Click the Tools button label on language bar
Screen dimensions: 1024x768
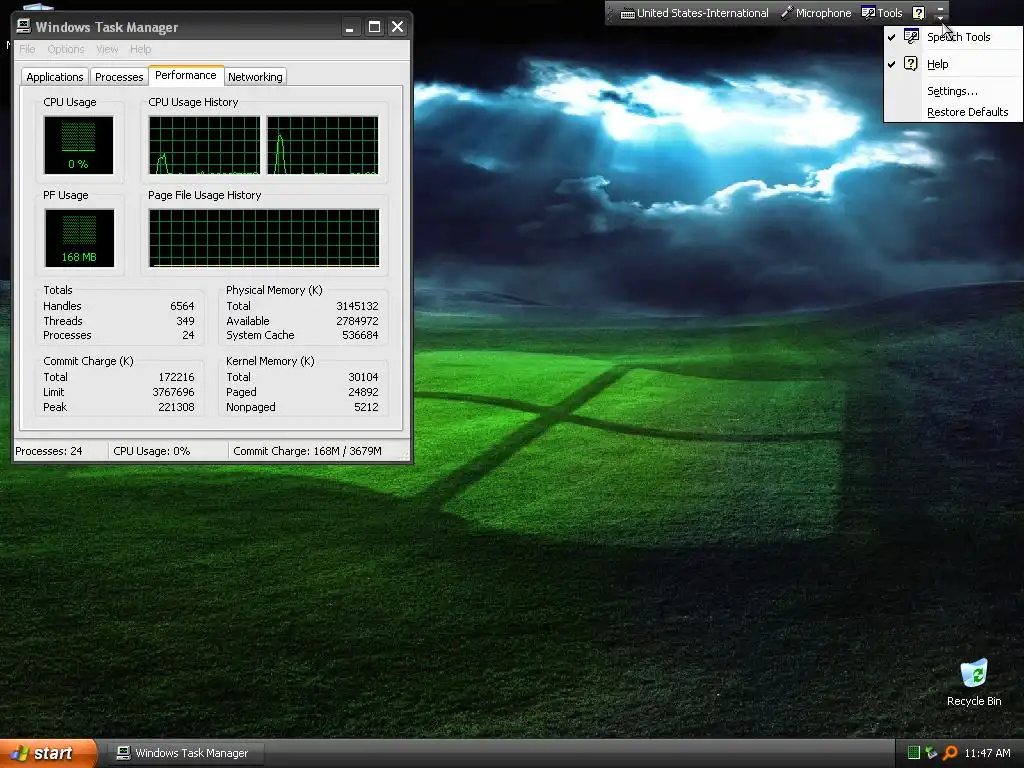click(889, 13)
